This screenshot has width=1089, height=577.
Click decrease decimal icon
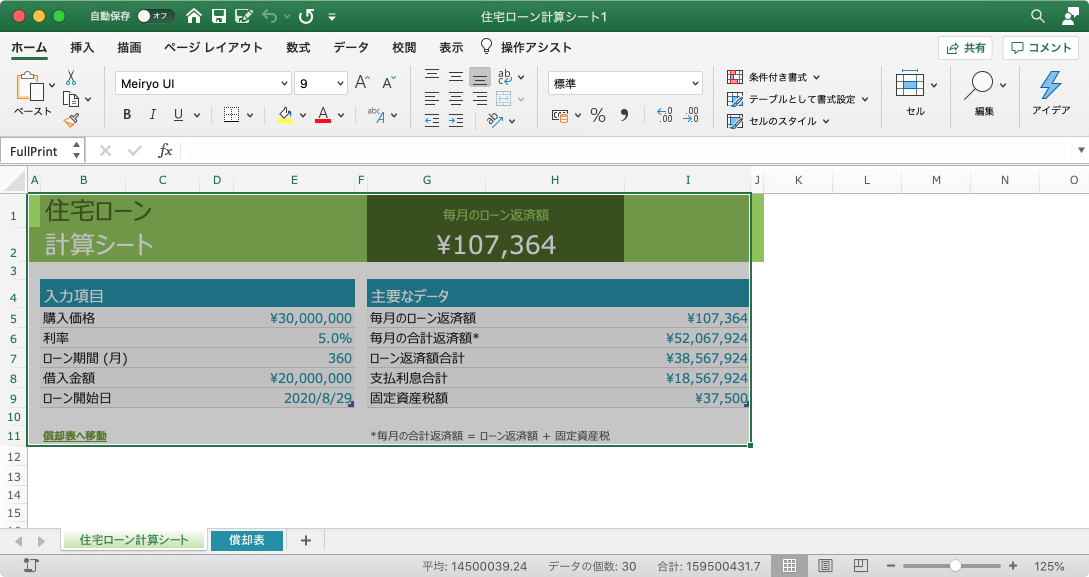(691, 115)
